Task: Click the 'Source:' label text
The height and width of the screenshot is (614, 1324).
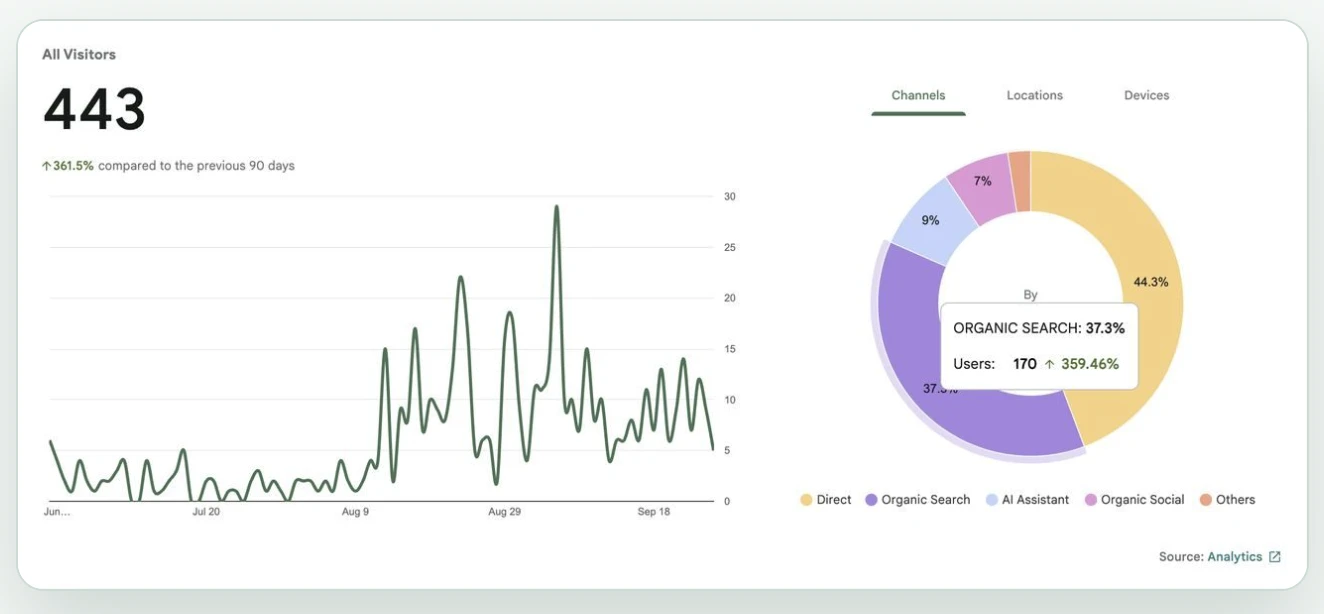Action: click(1181, 557)
